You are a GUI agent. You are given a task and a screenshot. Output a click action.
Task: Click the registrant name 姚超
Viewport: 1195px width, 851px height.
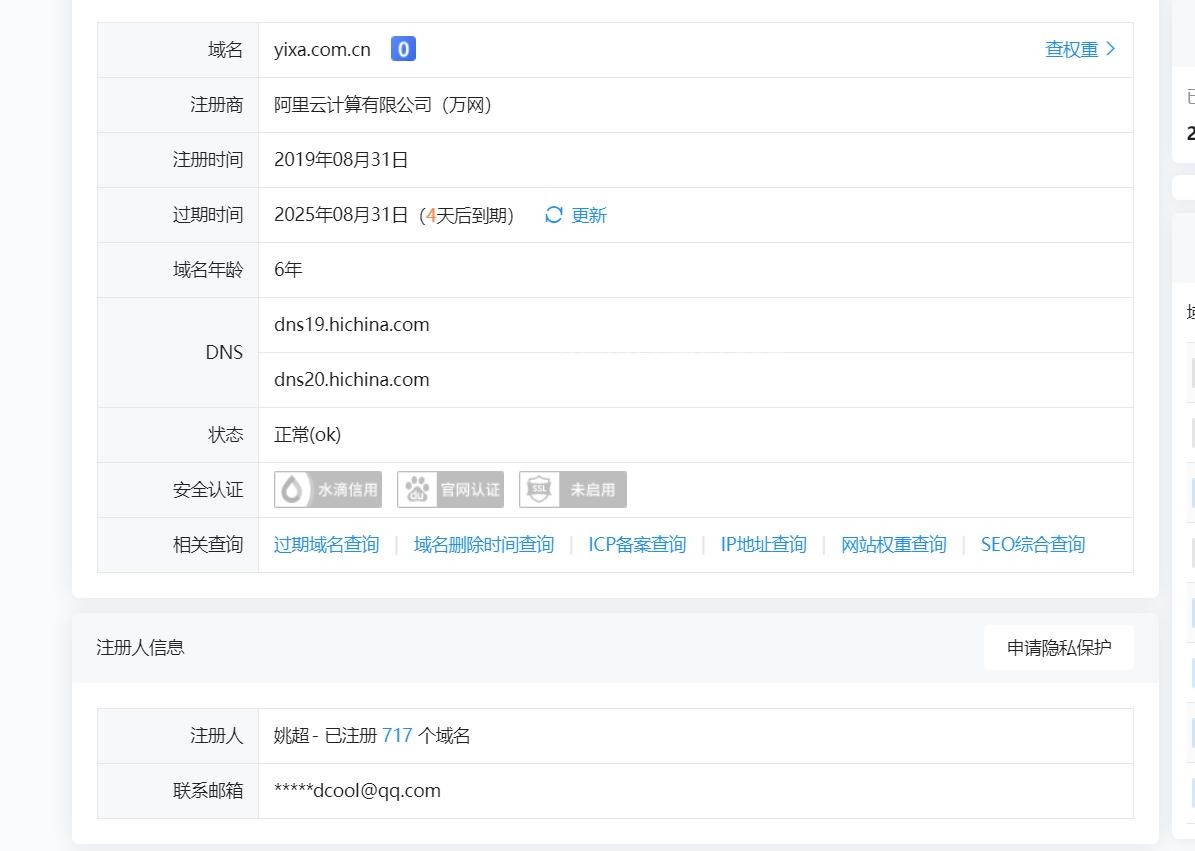[x=291, y=736]
